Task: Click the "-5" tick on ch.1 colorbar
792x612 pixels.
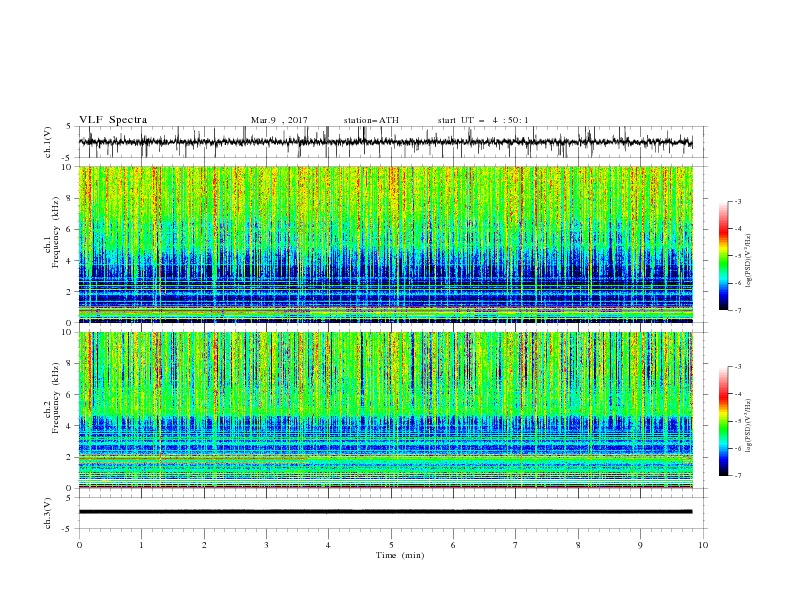Action: (x=737, y=256)
